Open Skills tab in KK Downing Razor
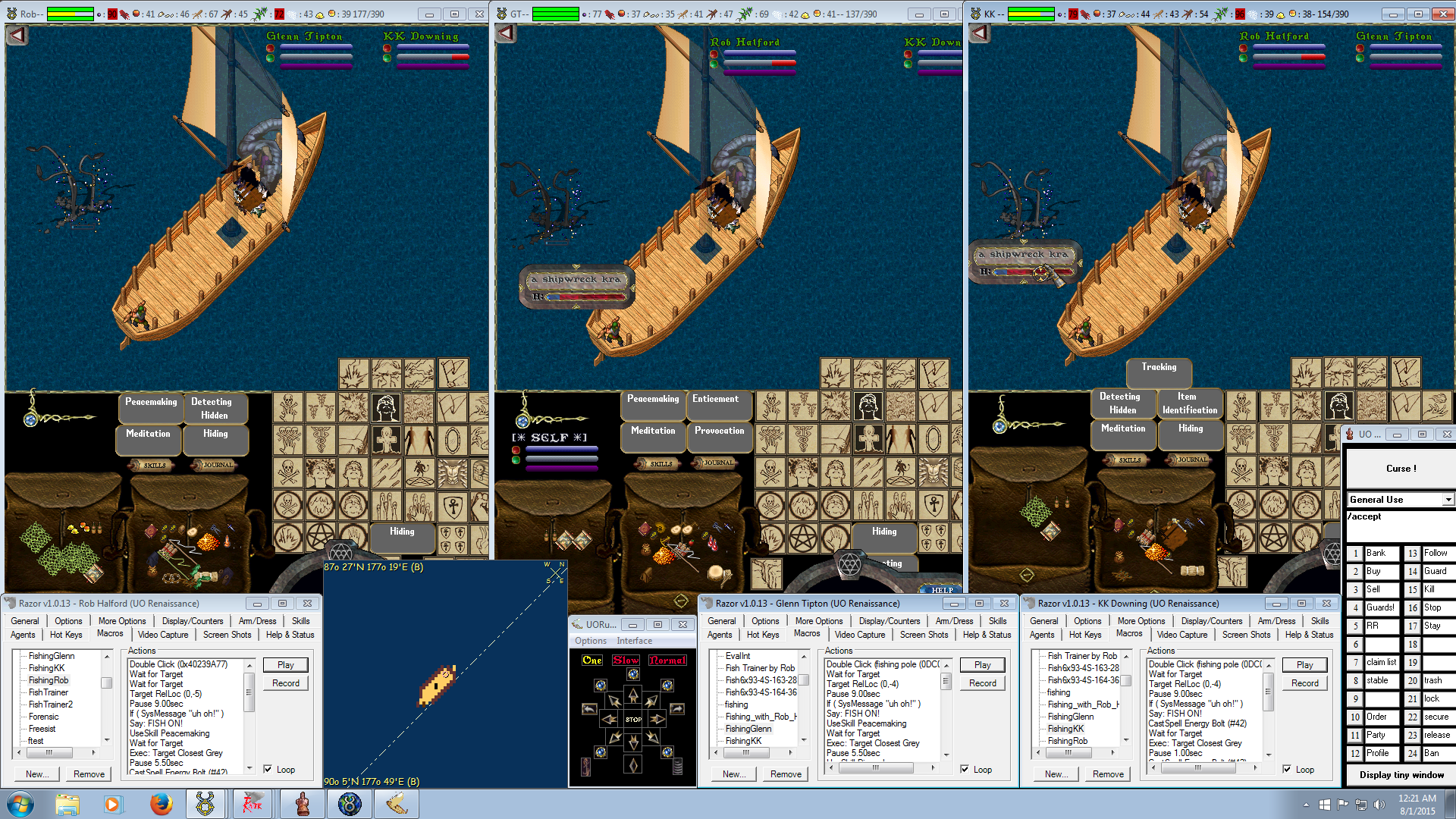The height and width of the screenshot is (819, 1456). [x=1319, y=620]
